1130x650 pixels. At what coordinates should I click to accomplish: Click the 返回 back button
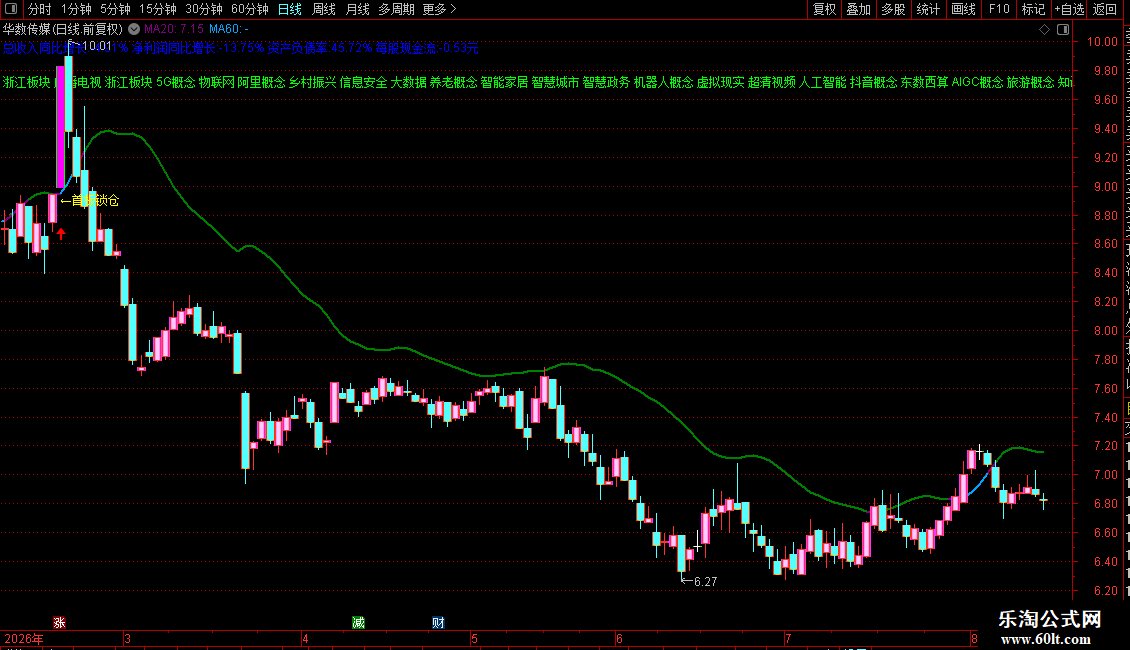coord(1105,9)
